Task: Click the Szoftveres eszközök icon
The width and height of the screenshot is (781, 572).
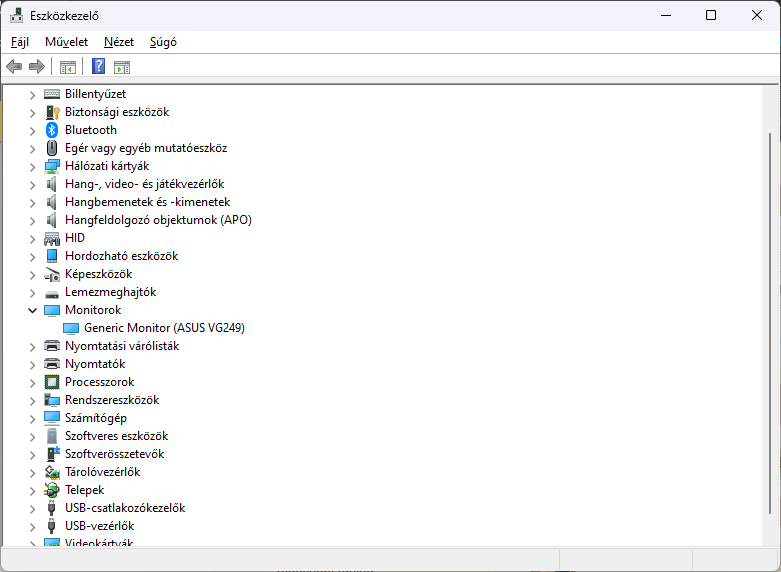Action: click(x=52, y=436)
